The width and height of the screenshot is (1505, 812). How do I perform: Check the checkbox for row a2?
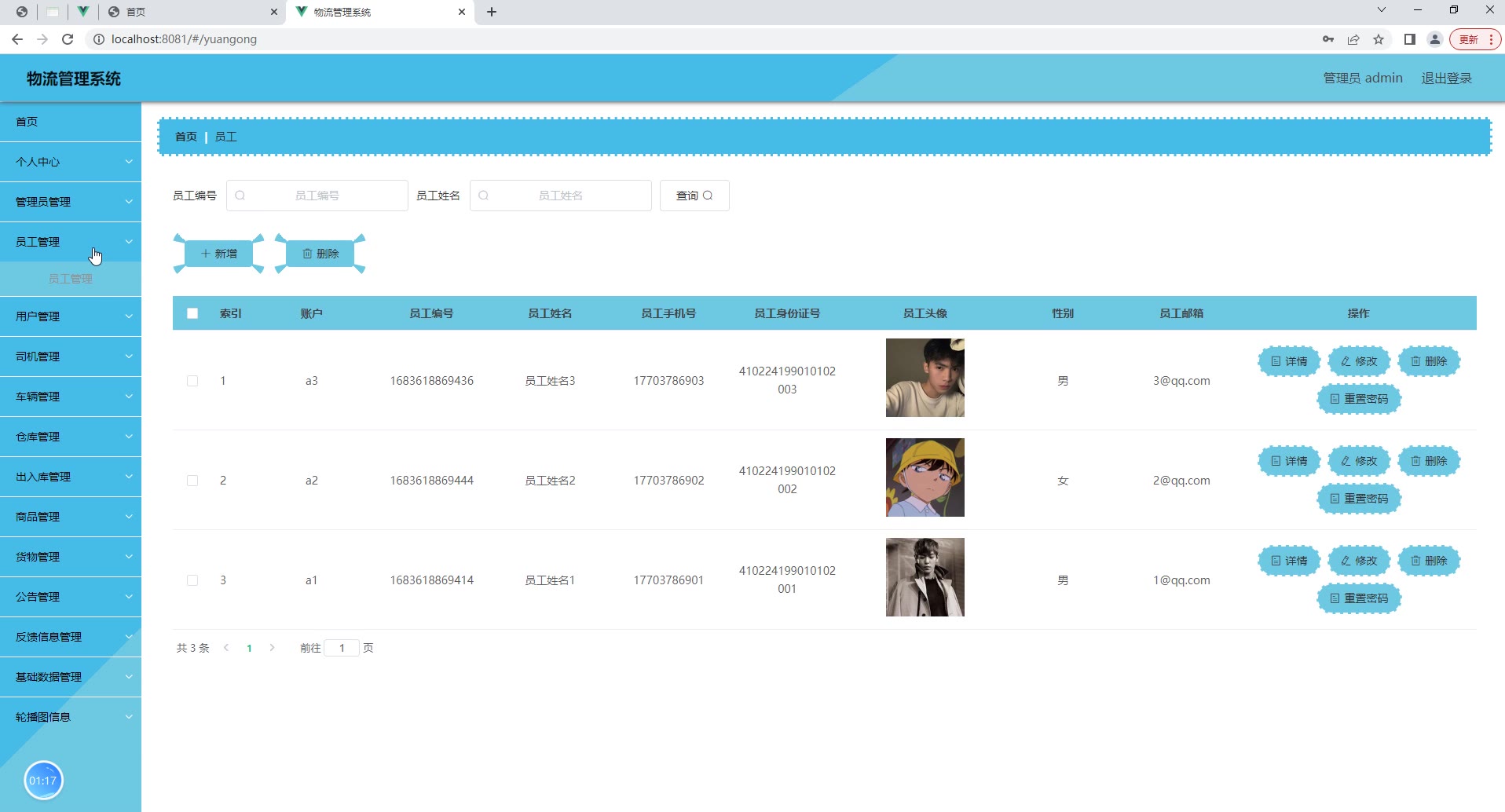coord(192,481)
